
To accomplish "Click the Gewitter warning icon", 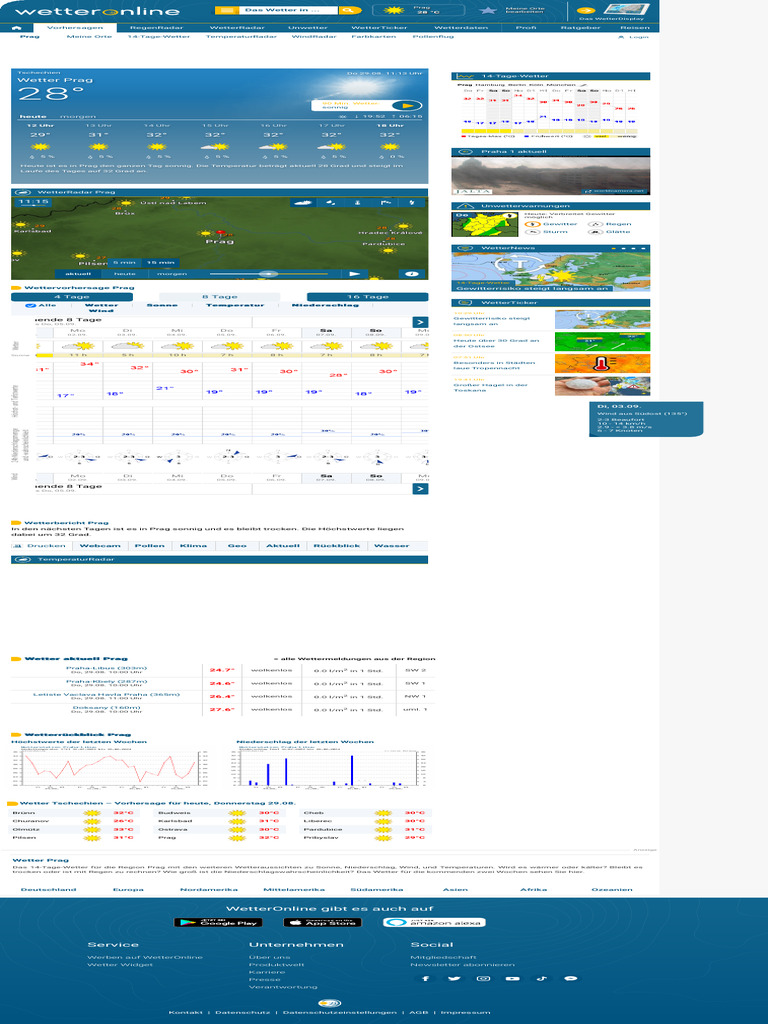I will coord(532,224).
